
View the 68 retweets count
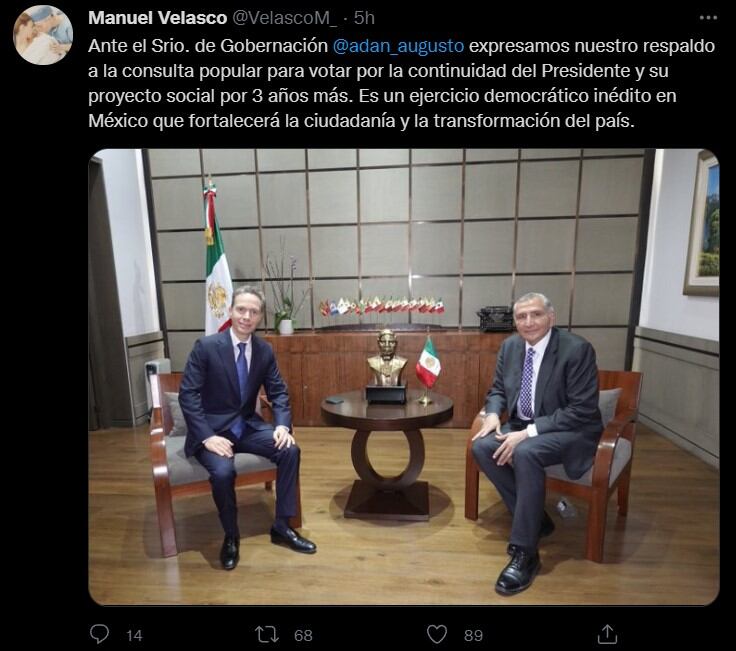tap(303, 636)
